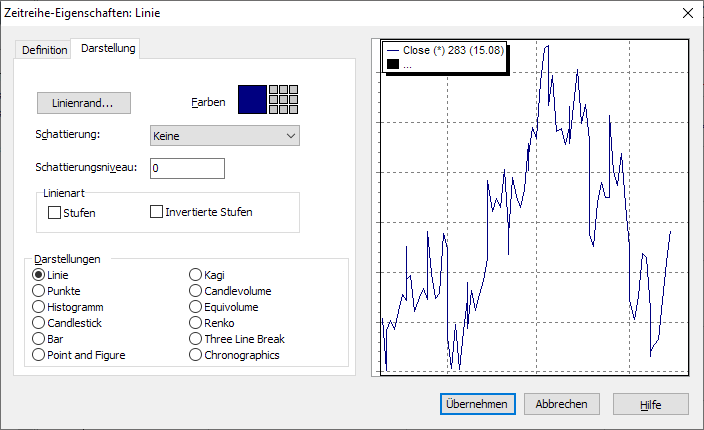Open Hilfe for this dialog

[651, 404]
